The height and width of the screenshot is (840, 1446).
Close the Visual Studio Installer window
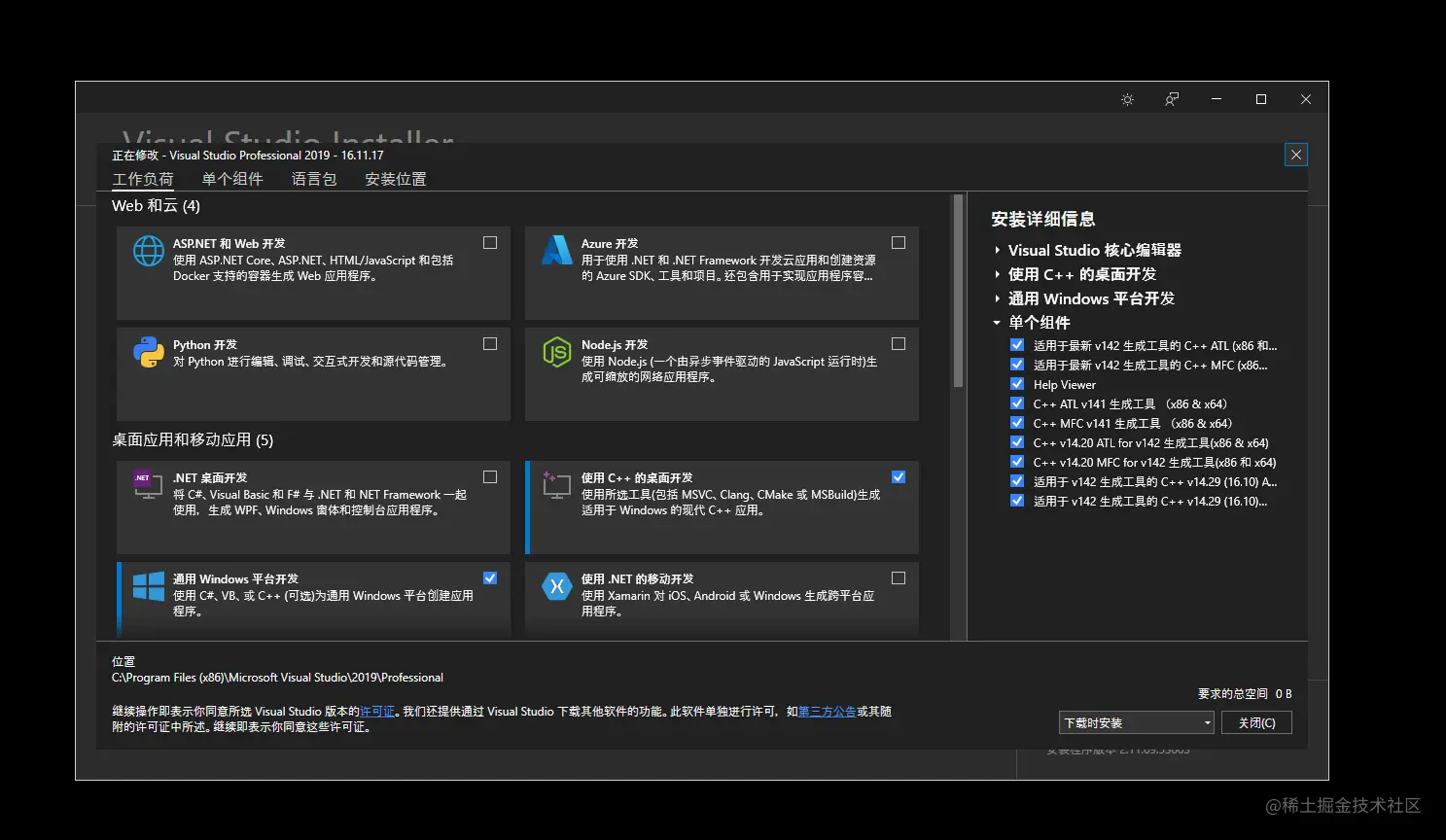click(x=1306, y=99)
